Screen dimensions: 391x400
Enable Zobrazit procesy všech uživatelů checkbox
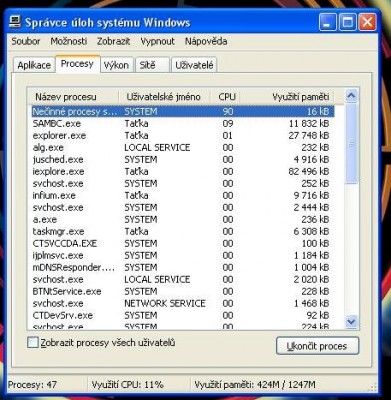coord(33,342)
